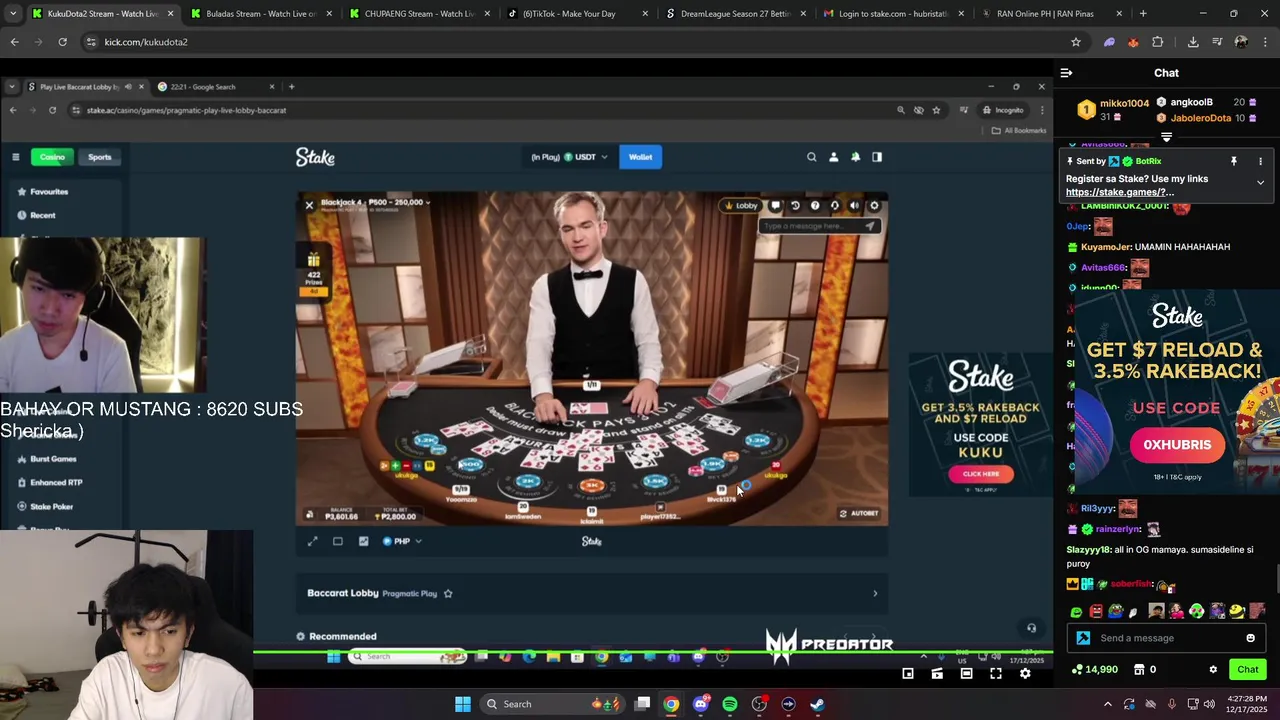The height and width of the screenshot is (720, 1280).
Task: Reload the kick.com page
Action: [62, 42]
